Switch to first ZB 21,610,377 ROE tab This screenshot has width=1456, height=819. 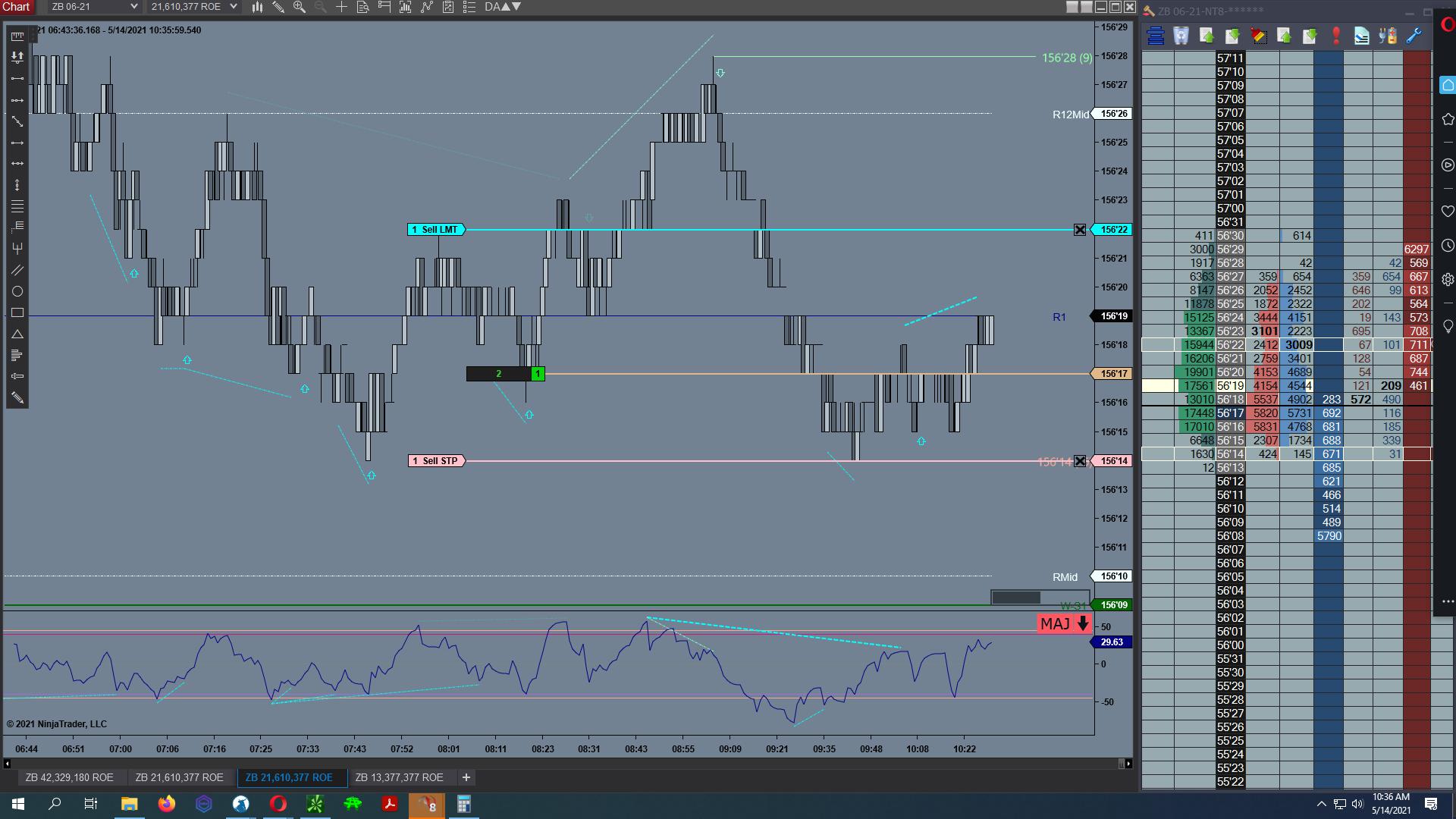[179, 777]
